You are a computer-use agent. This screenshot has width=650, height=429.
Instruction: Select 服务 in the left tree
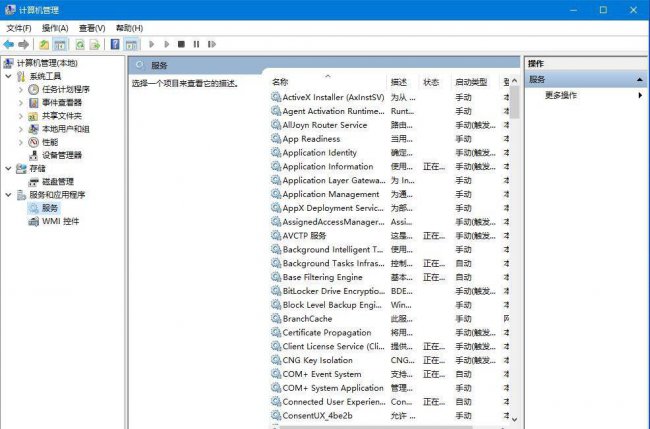(x=50, y=208)
